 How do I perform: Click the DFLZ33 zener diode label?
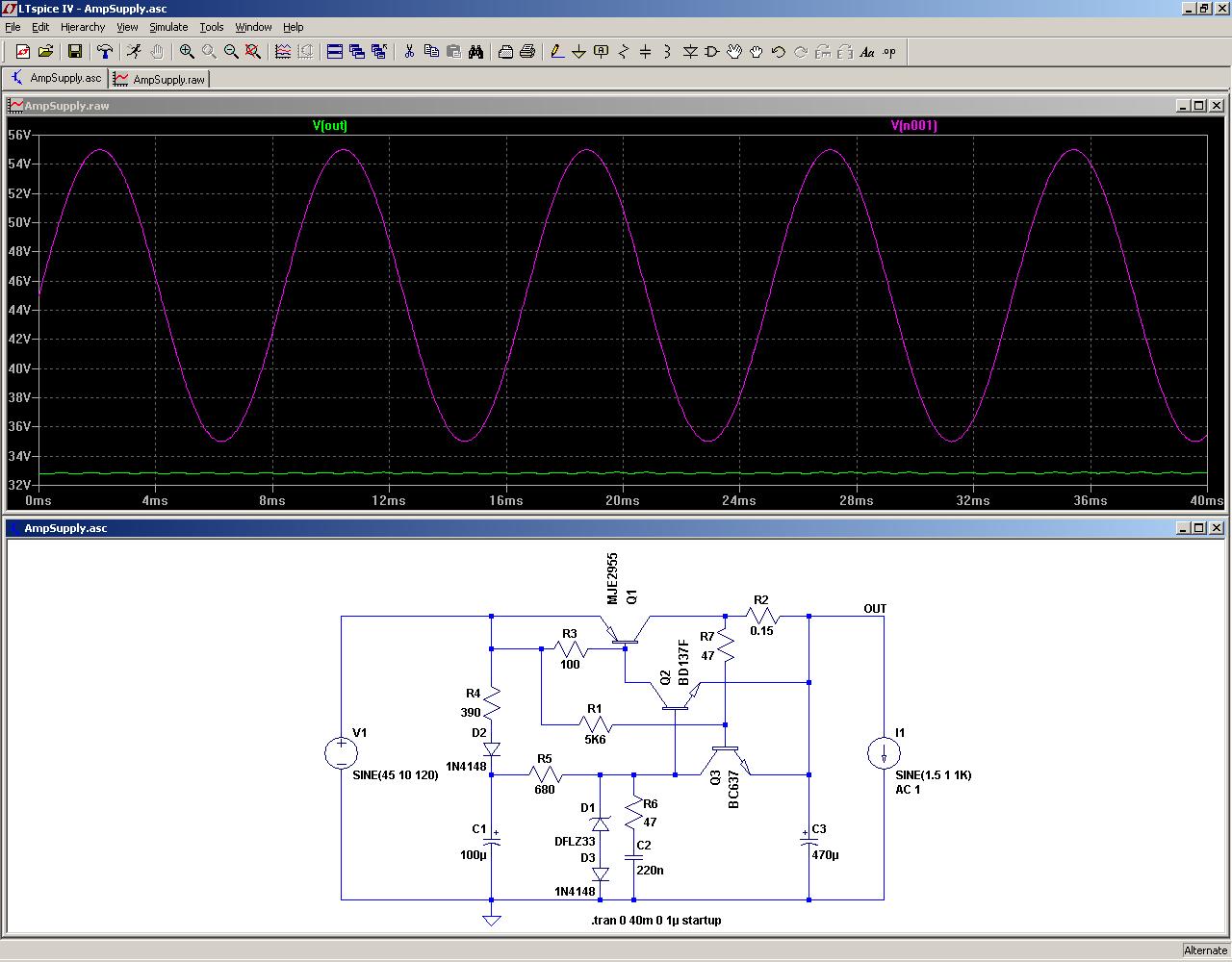pyautogui.click(x=575, y=842)
